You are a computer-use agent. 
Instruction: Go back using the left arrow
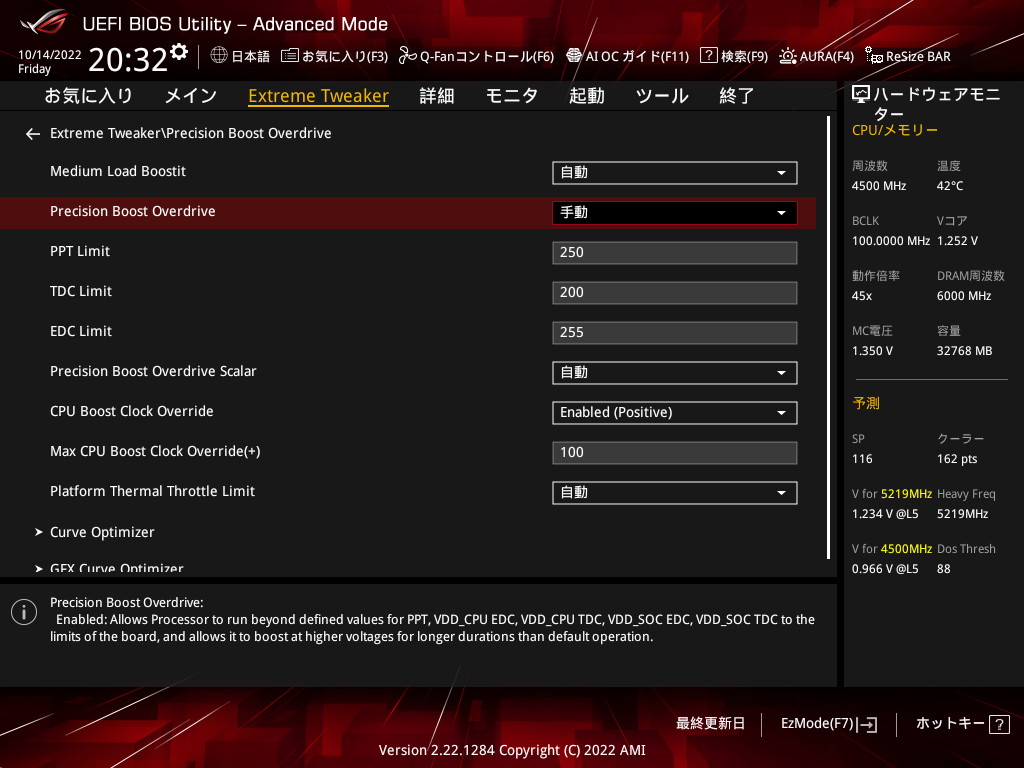[33, 134]
